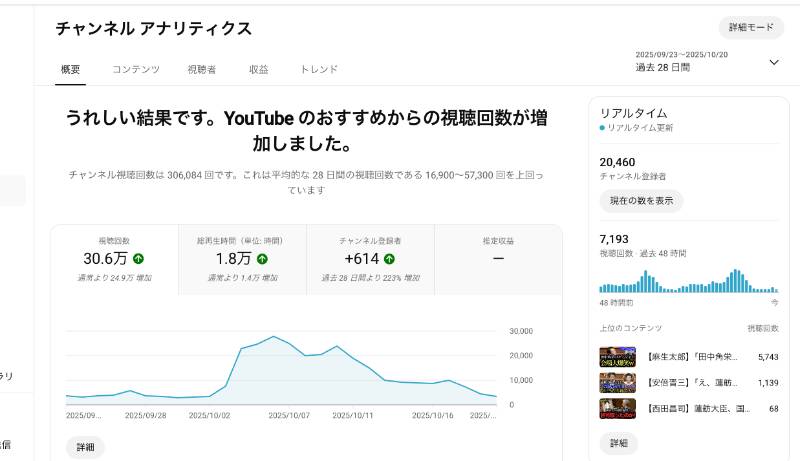Click the 上位のコンテンツ column header
The width and height of the screenshot is (800, 461).
pos(631,328)
